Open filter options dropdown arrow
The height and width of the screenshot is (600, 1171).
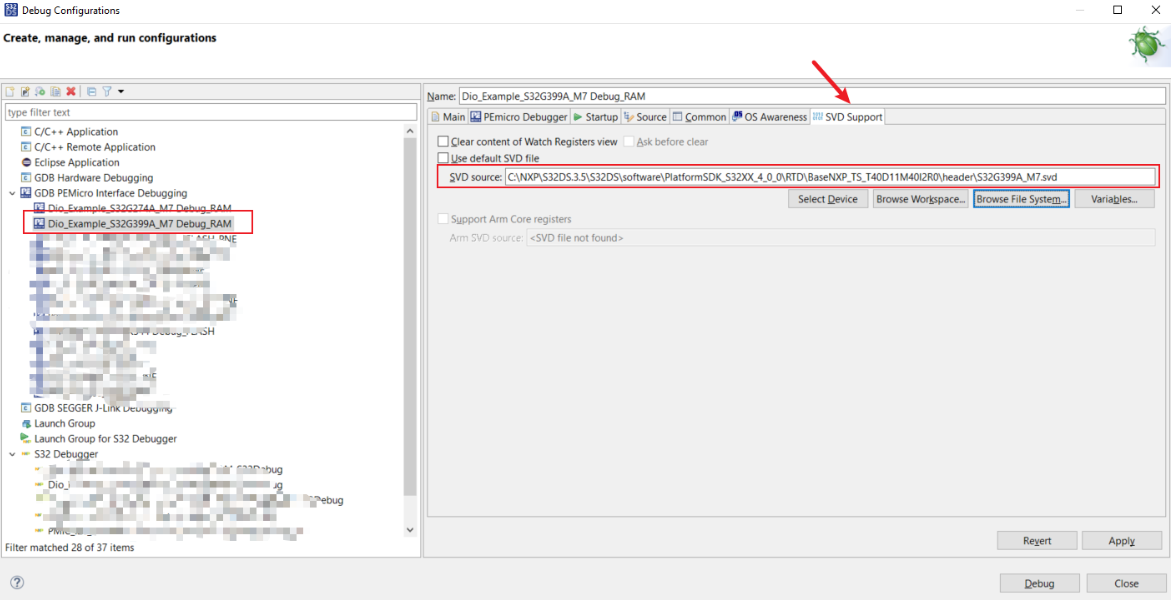click(121, 92)
